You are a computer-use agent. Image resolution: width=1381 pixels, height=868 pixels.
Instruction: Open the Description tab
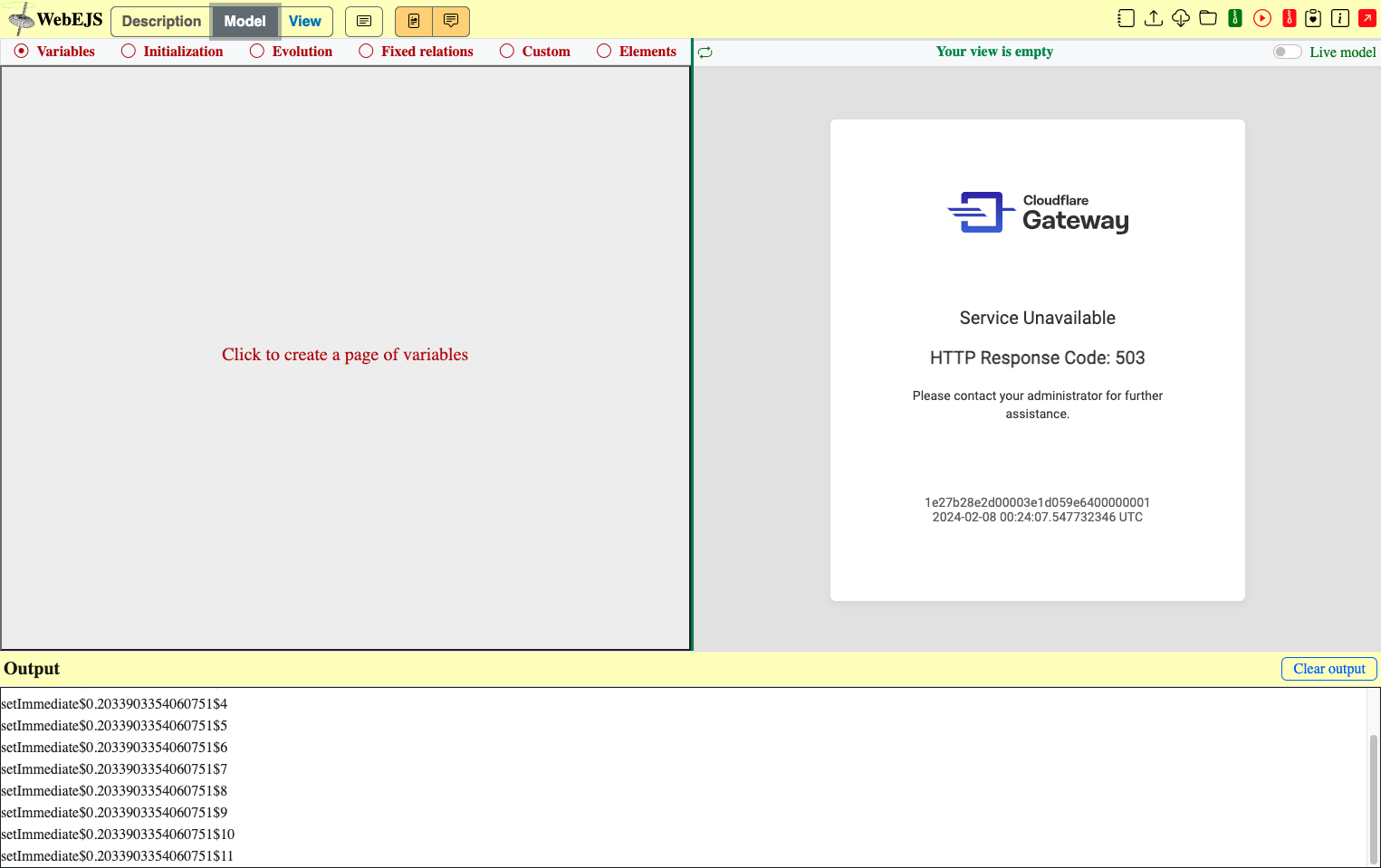click(161, 21)
